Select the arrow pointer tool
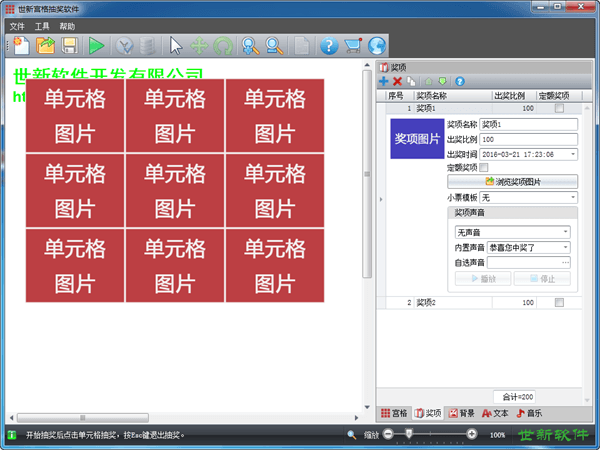The image size is (600, 450). click(x=176, y=45)
